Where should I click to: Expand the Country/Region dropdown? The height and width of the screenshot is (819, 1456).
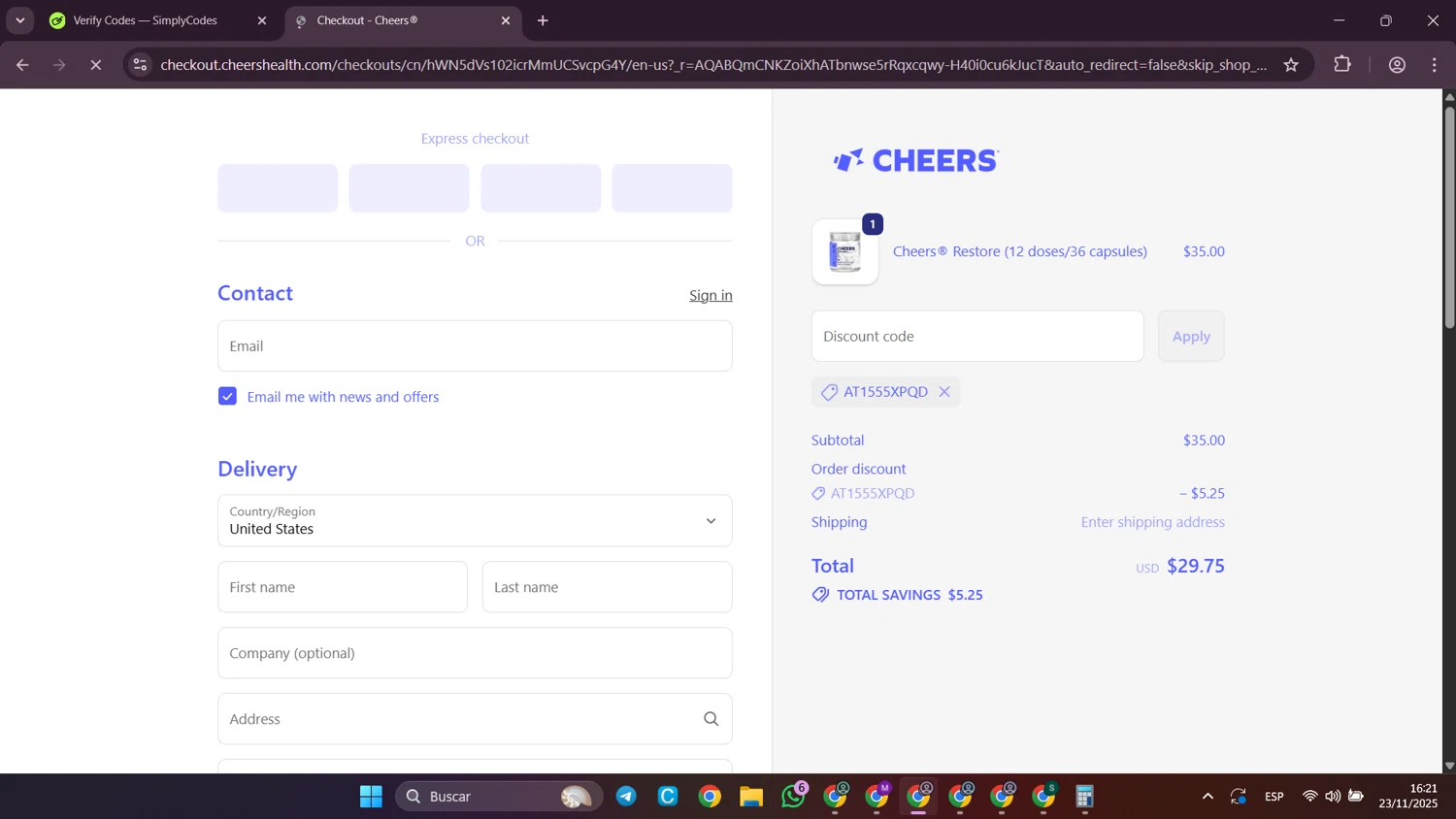[475, 521]
